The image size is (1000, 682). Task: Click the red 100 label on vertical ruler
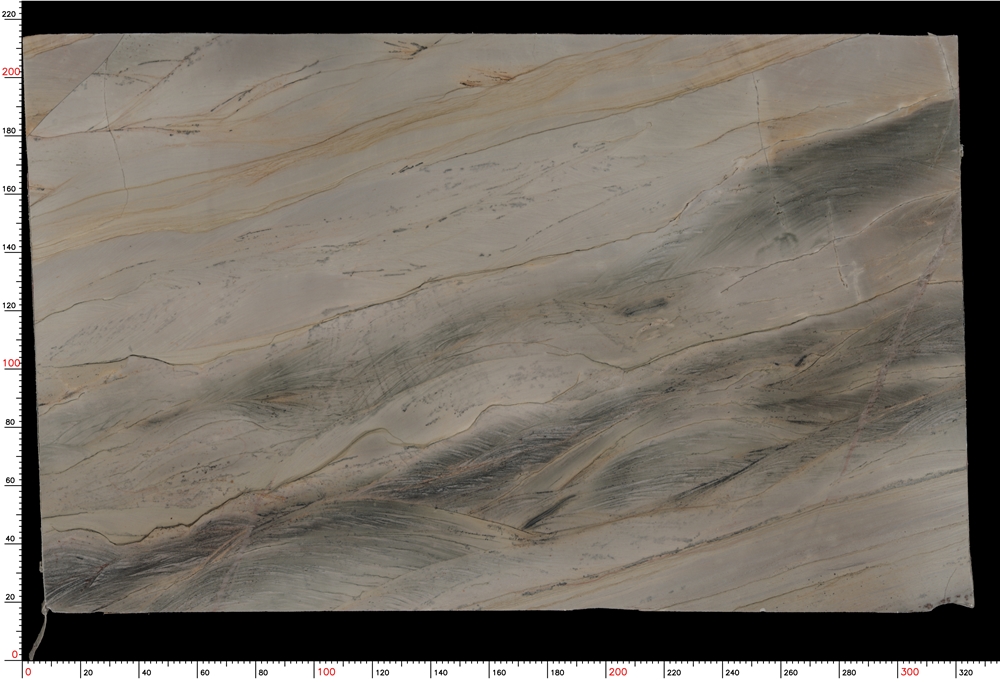(x=11, y=364)
